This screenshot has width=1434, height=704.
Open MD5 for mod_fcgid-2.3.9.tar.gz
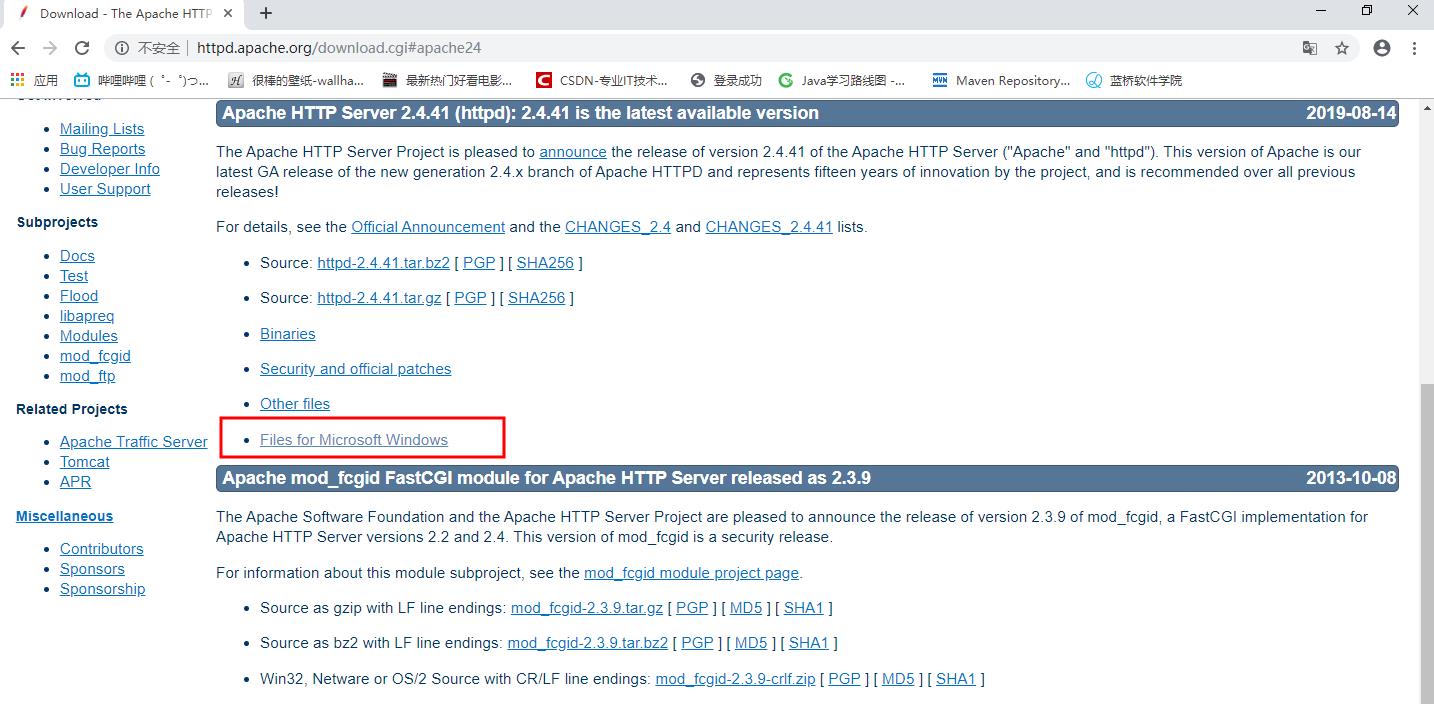point(746,608)
